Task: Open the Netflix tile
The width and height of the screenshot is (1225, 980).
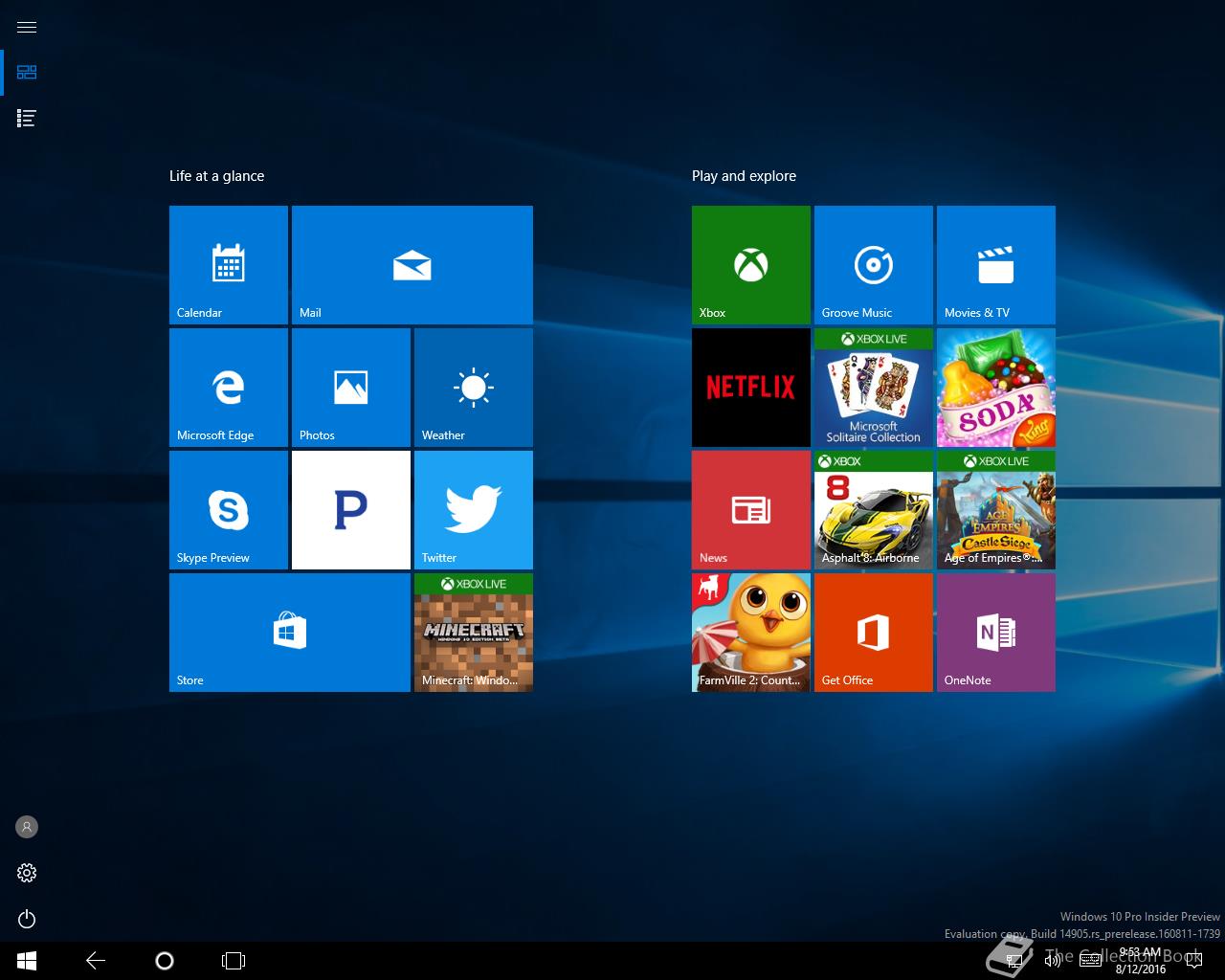Action: (751, 388)
